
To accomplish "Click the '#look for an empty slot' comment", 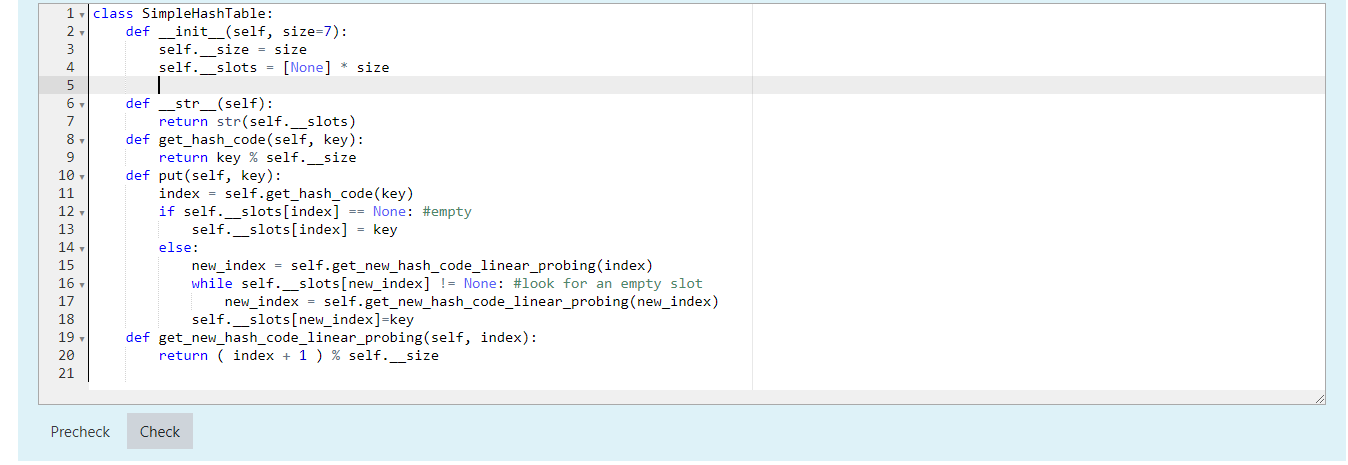I will tap(608, 284).
